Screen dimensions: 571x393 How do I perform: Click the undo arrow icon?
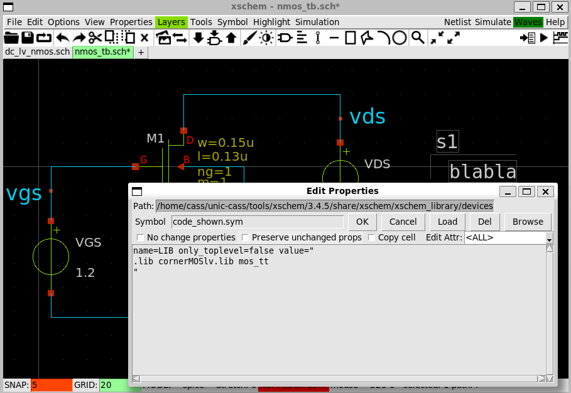point(63,38)
